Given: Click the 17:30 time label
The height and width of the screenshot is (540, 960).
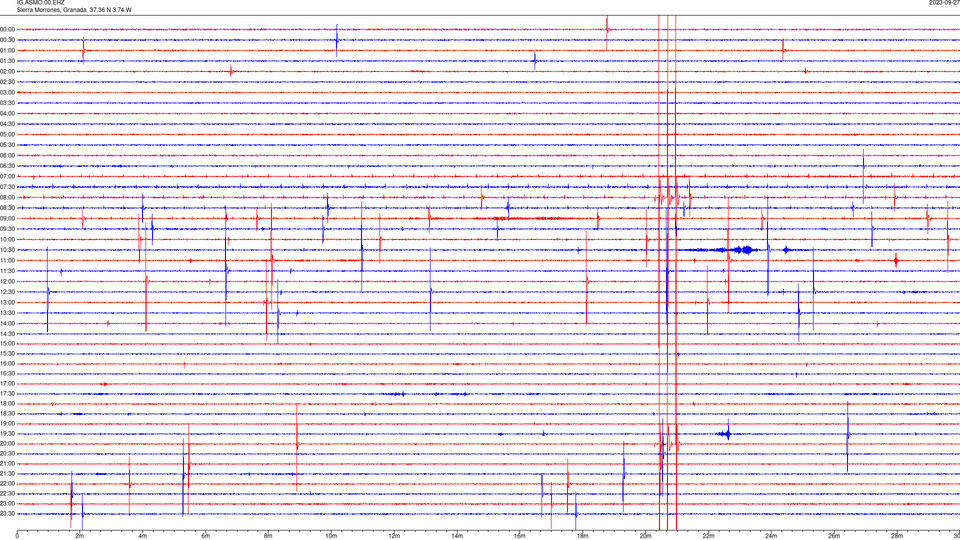Looking at the screenshot, I should pyautogui.click(x=8, y=393).
